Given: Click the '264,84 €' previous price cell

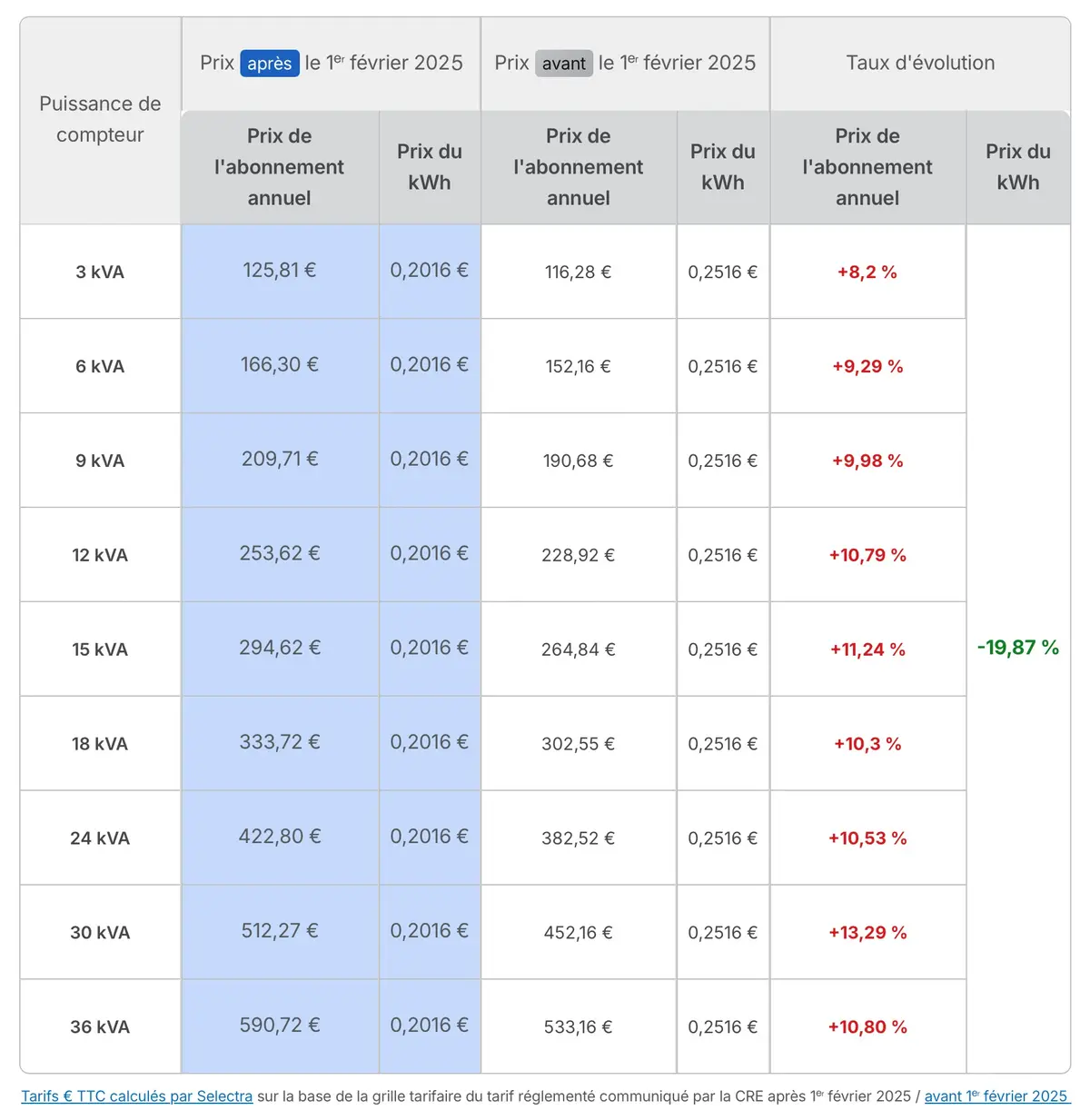Looking at the screenshot, I should click(579, 649).
